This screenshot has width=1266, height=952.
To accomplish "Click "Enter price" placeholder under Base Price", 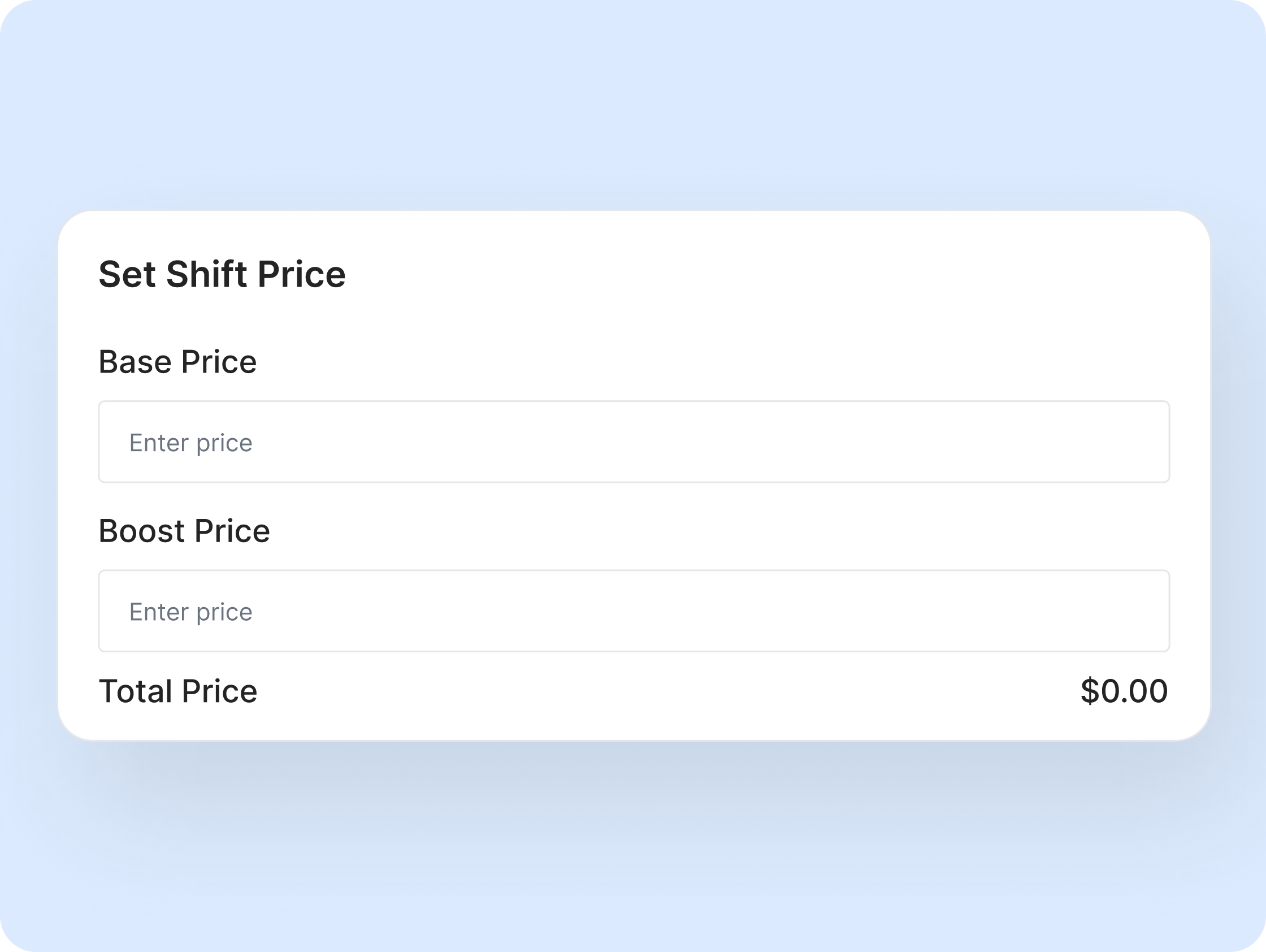I will pos(190,443).
